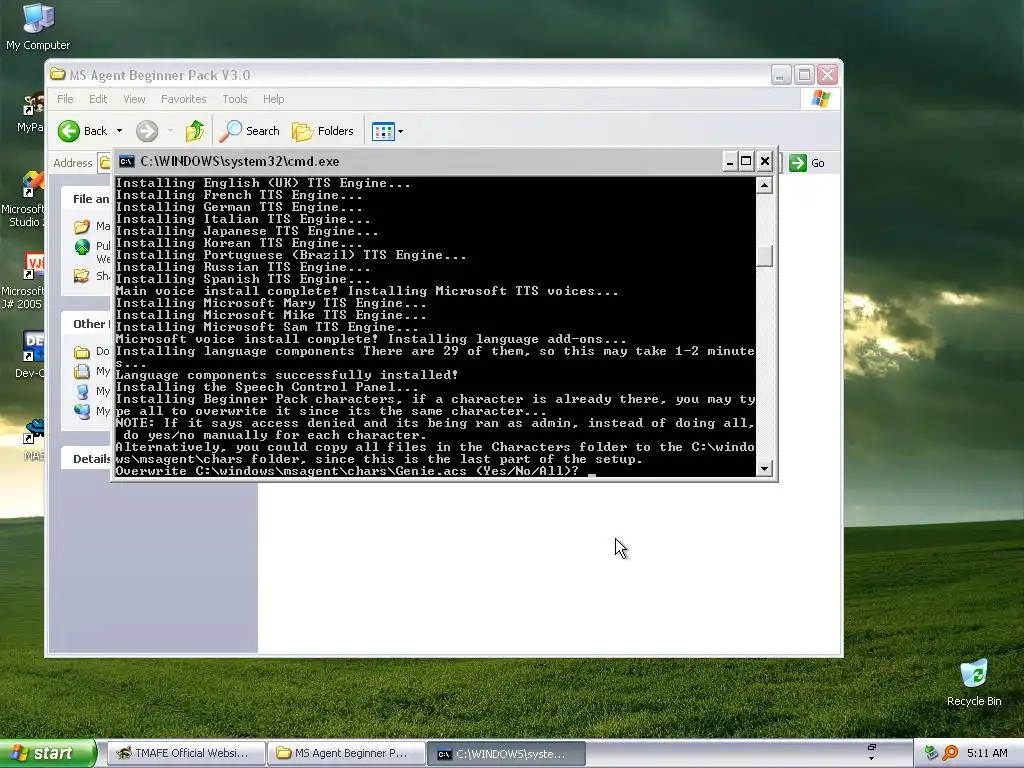Click the taskbar clock showing 5:11 AM
Screen dimensions: 1024x768
point(987,753)
